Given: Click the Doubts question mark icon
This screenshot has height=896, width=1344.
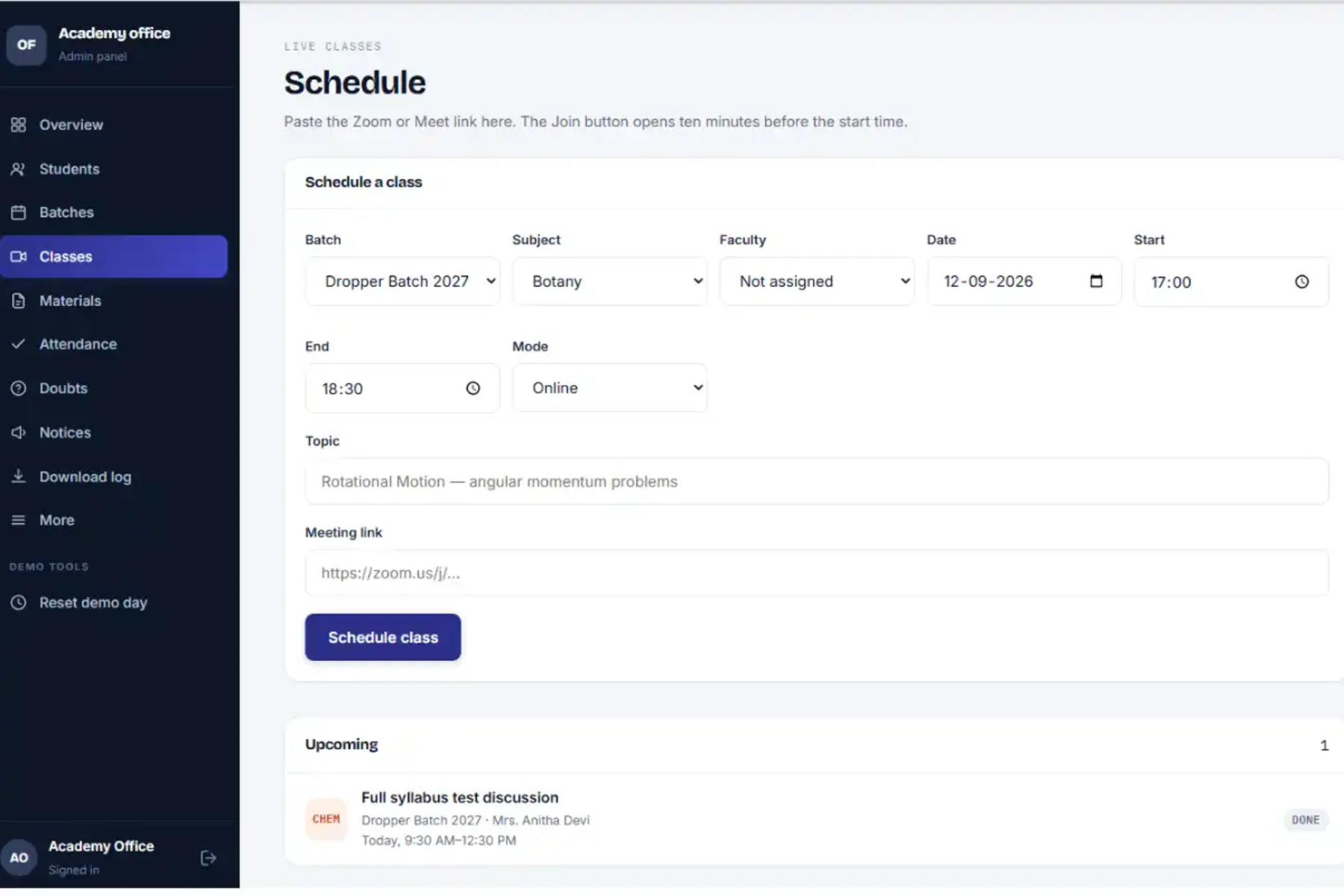Looking at the screenshot, I should pos(19,388).
